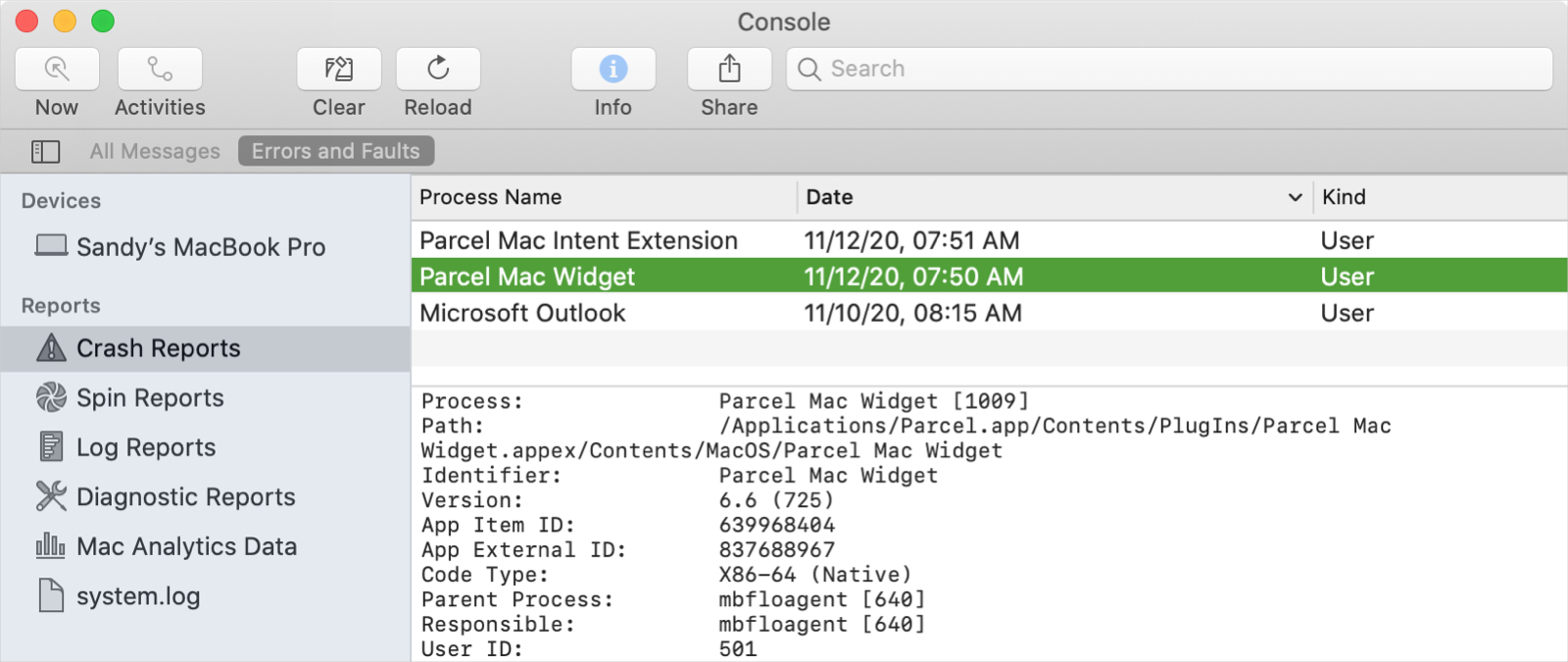Click the warning triangle icon for Crash Reports
Image resolution: width=1568 pixels, height=662 pixels.
tap(51, 347)
